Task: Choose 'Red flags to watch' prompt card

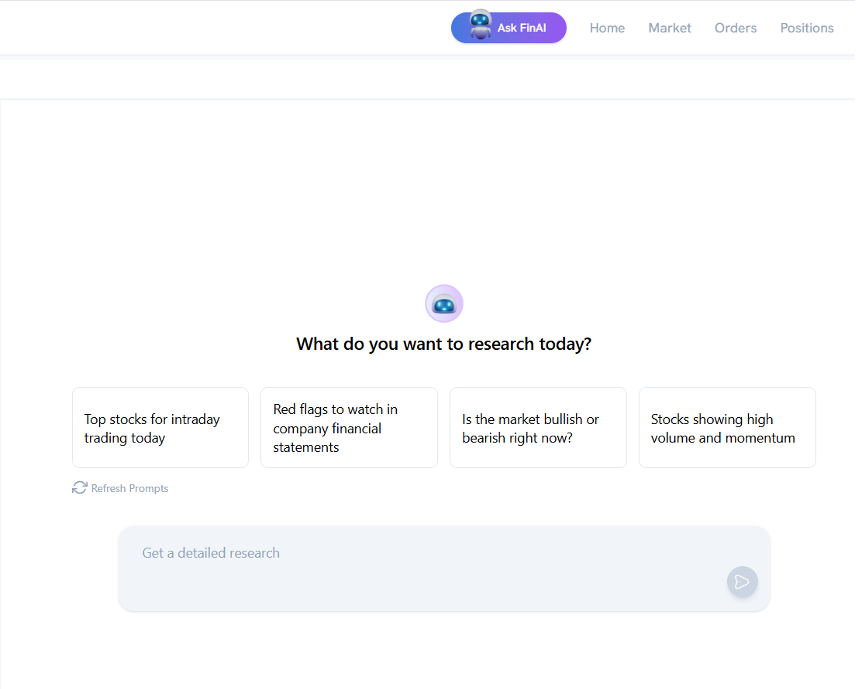Action: pos(348,428)
